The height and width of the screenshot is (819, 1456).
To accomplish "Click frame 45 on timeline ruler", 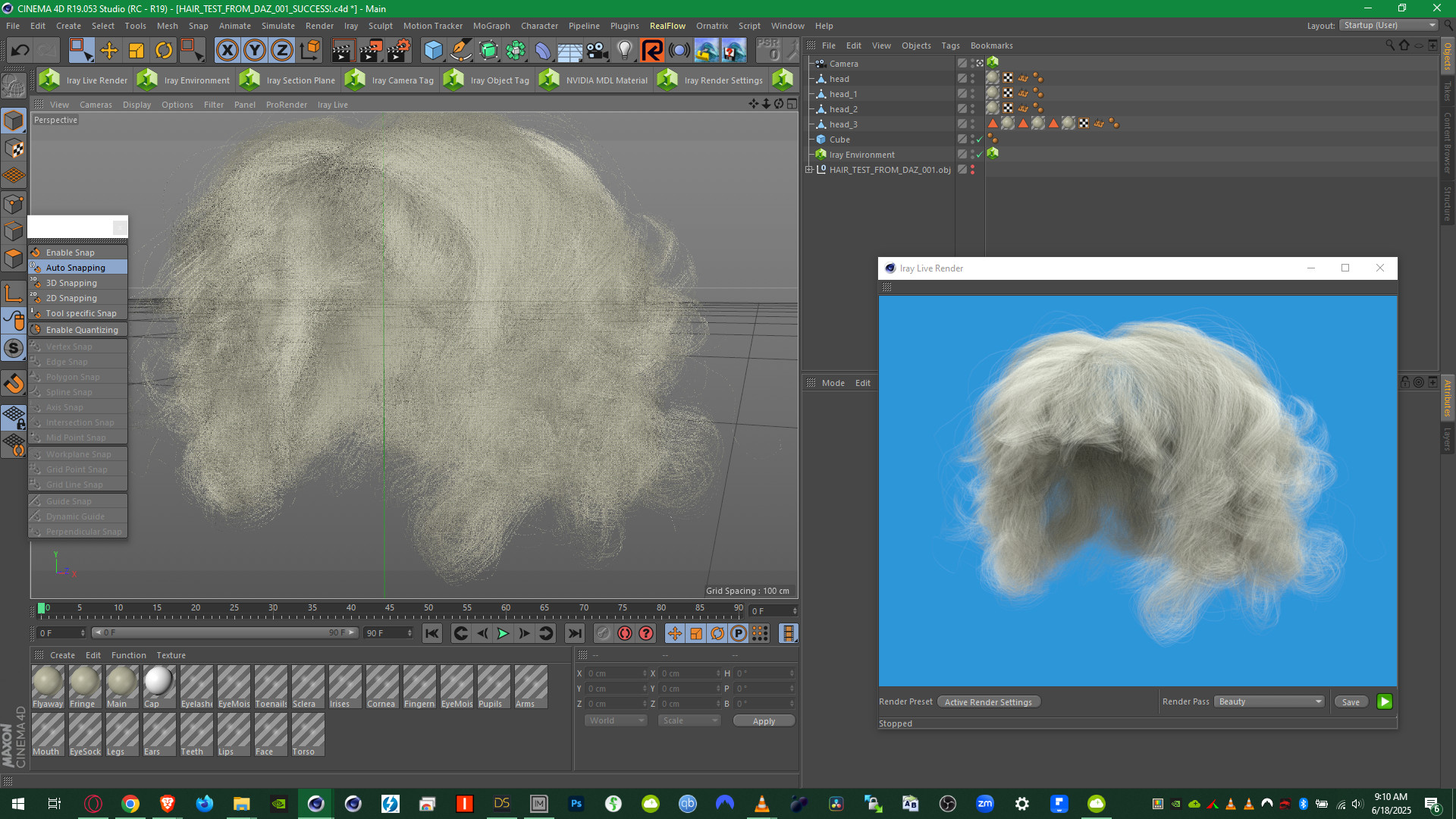I will click(x=389, y=609).
